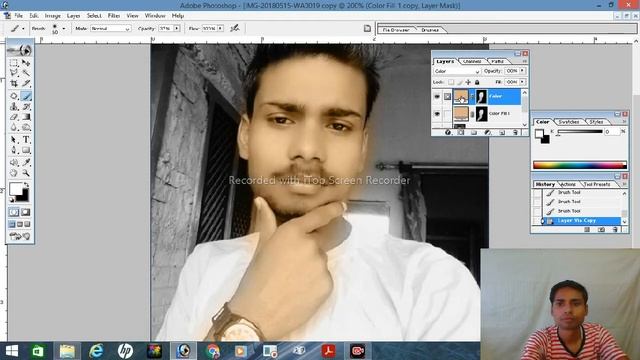Toggle lock all checkbox in Layers
Image resolution: width=640 pixels, height=360 pixels.
click(x=477, y=82)
